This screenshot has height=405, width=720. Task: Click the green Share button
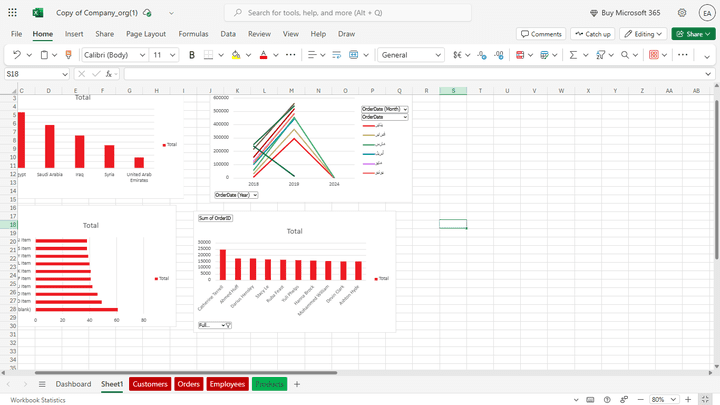[693, 33]
